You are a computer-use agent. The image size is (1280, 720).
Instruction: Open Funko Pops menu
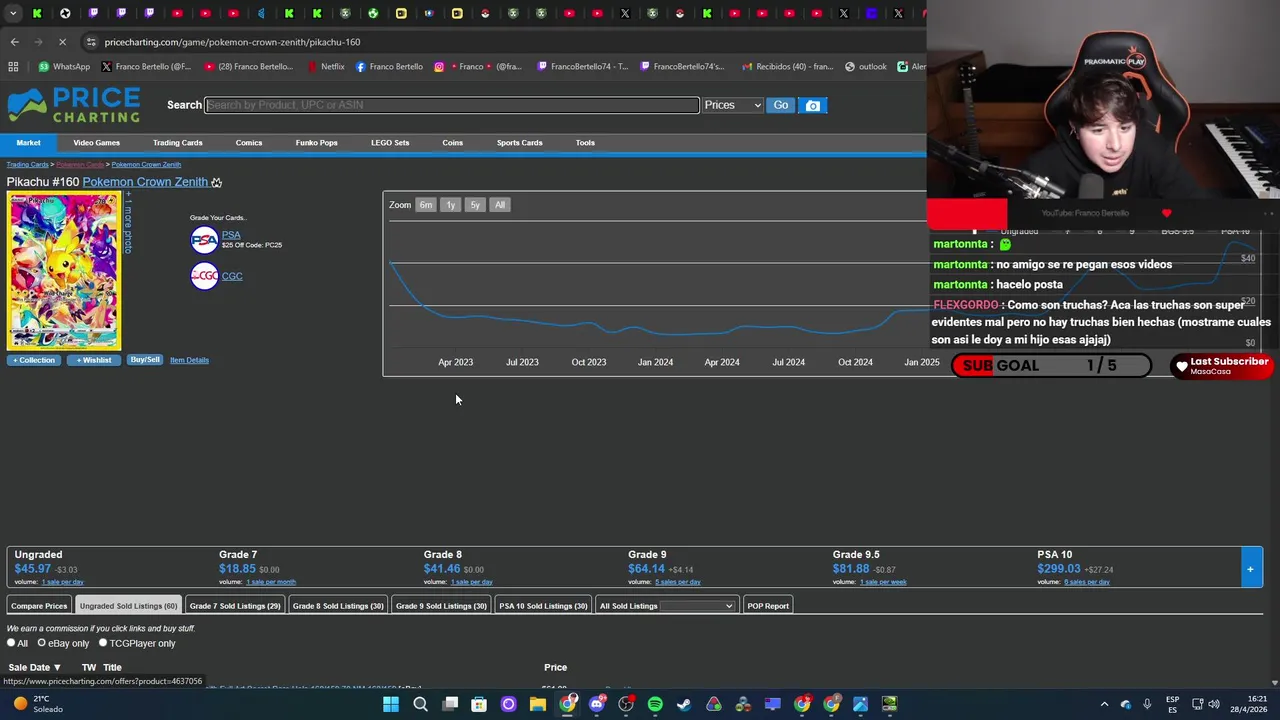[x=316, y=143]
